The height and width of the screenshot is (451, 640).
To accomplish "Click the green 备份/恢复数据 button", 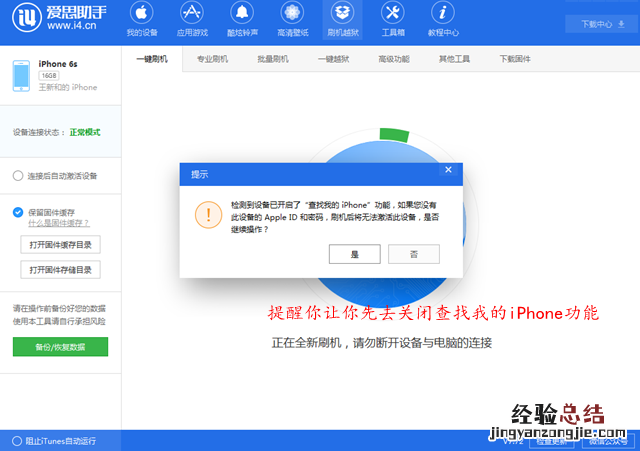I will [x=60, y=347].
